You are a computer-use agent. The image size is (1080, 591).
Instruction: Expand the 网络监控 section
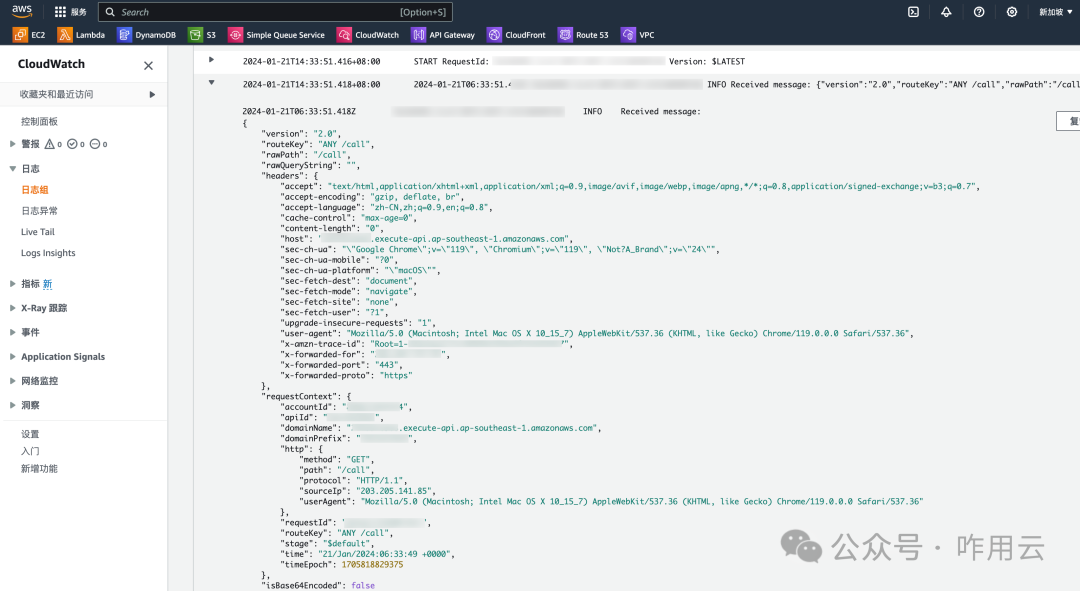[12, 380]
